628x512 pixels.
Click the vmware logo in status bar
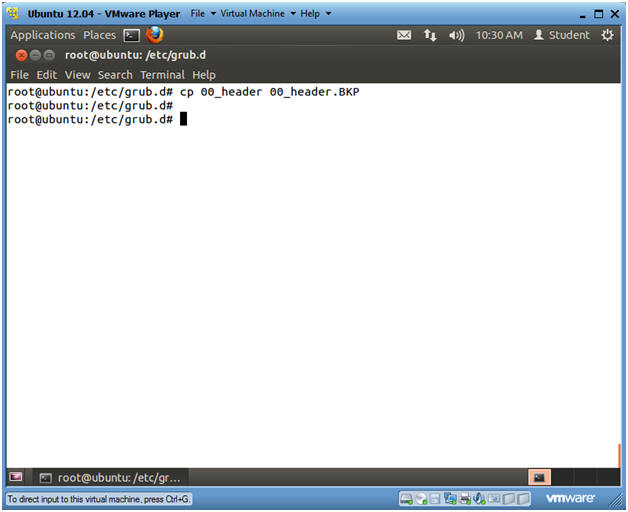570,498
